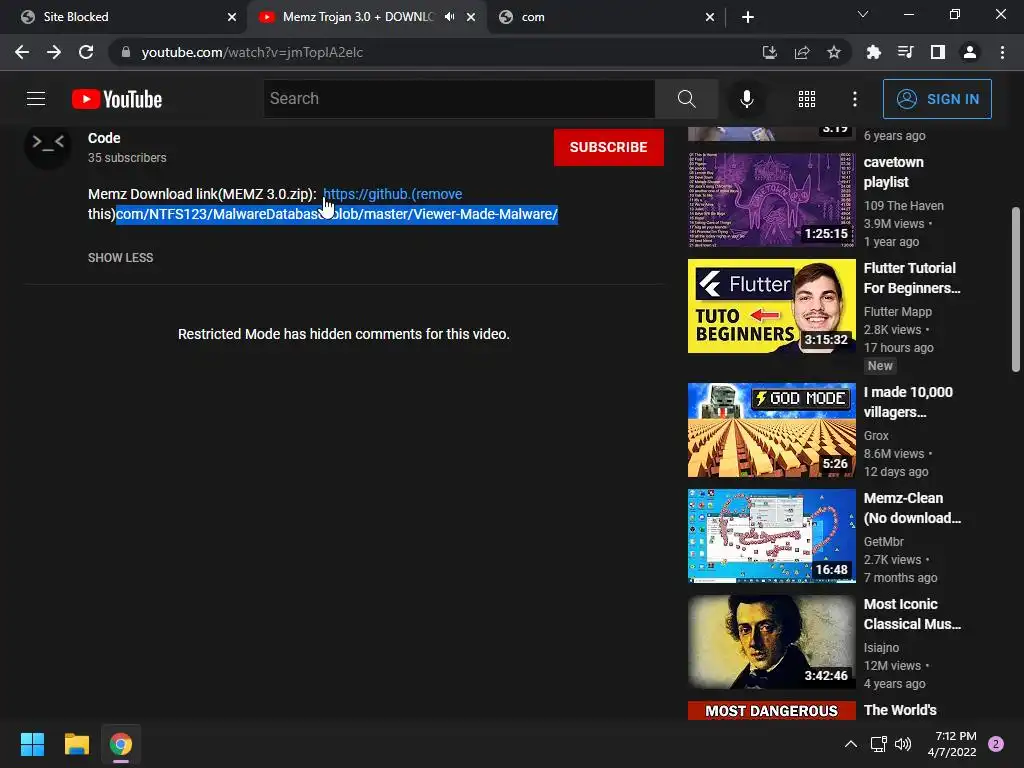The width and height of the screenshot is (1024, 768).
Task: Subscribe to the Code channel
Action: [x=609, y=147]
